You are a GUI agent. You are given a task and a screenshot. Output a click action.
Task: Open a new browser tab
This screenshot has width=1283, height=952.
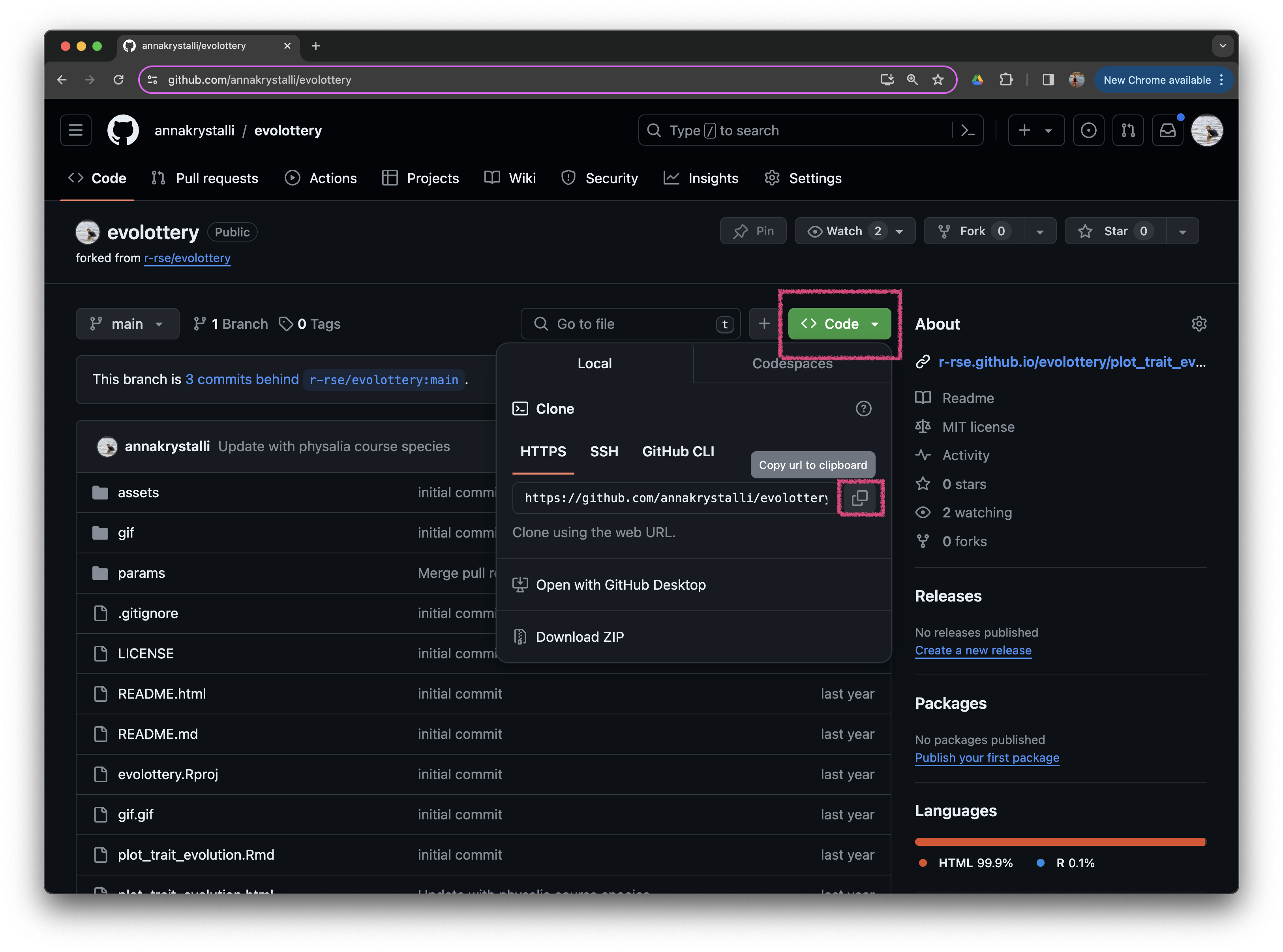pyautogui.click(x=315, y=45)
